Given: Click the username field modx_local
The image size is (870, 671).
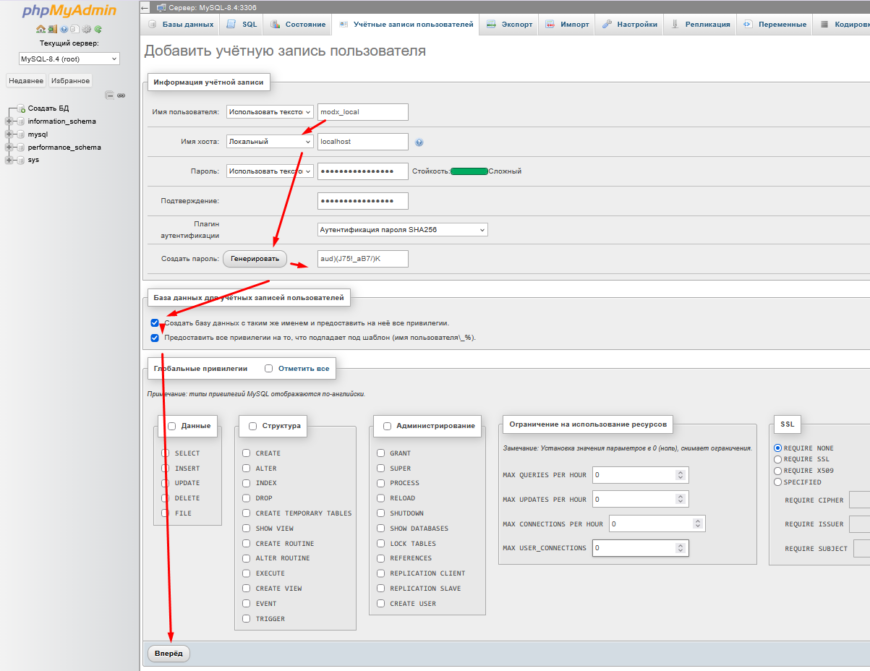Looking at the screenshot, I should (x=363, y=112).
